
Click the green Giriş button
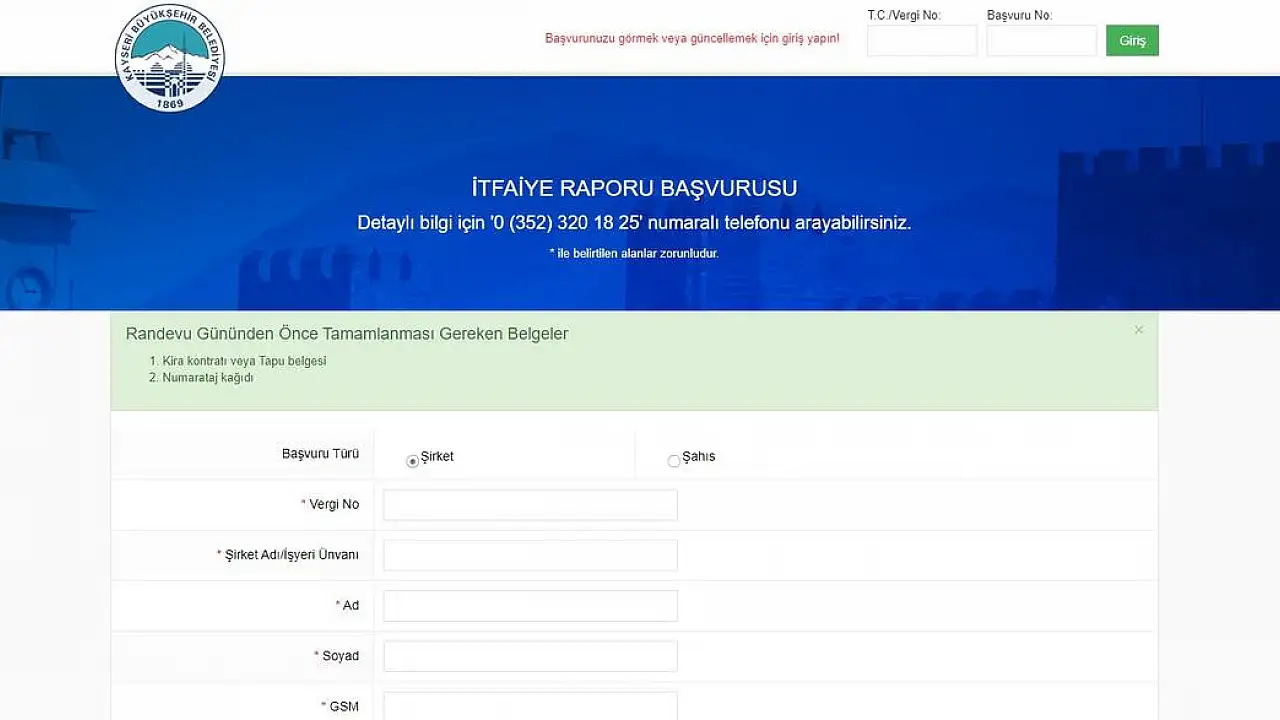click(1132, 41)
